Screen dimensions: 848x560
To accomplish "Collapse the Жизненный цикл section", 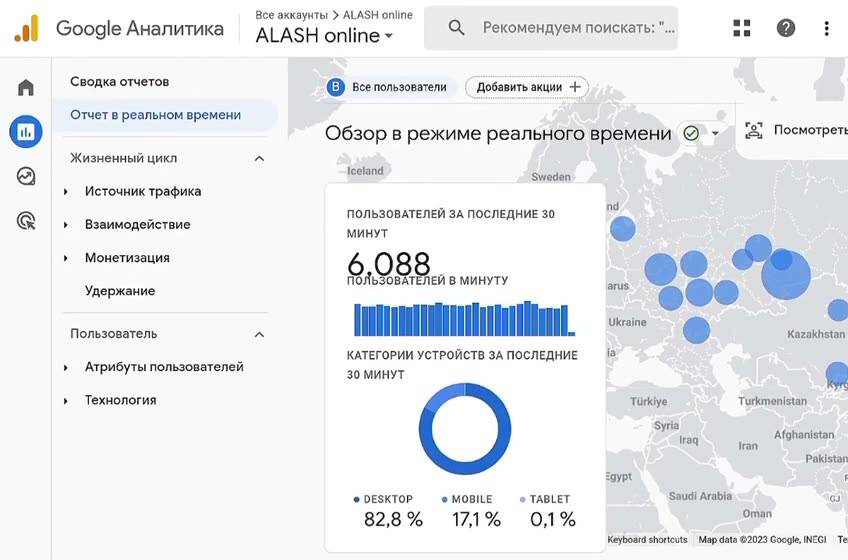I will (x=259, y=159).
